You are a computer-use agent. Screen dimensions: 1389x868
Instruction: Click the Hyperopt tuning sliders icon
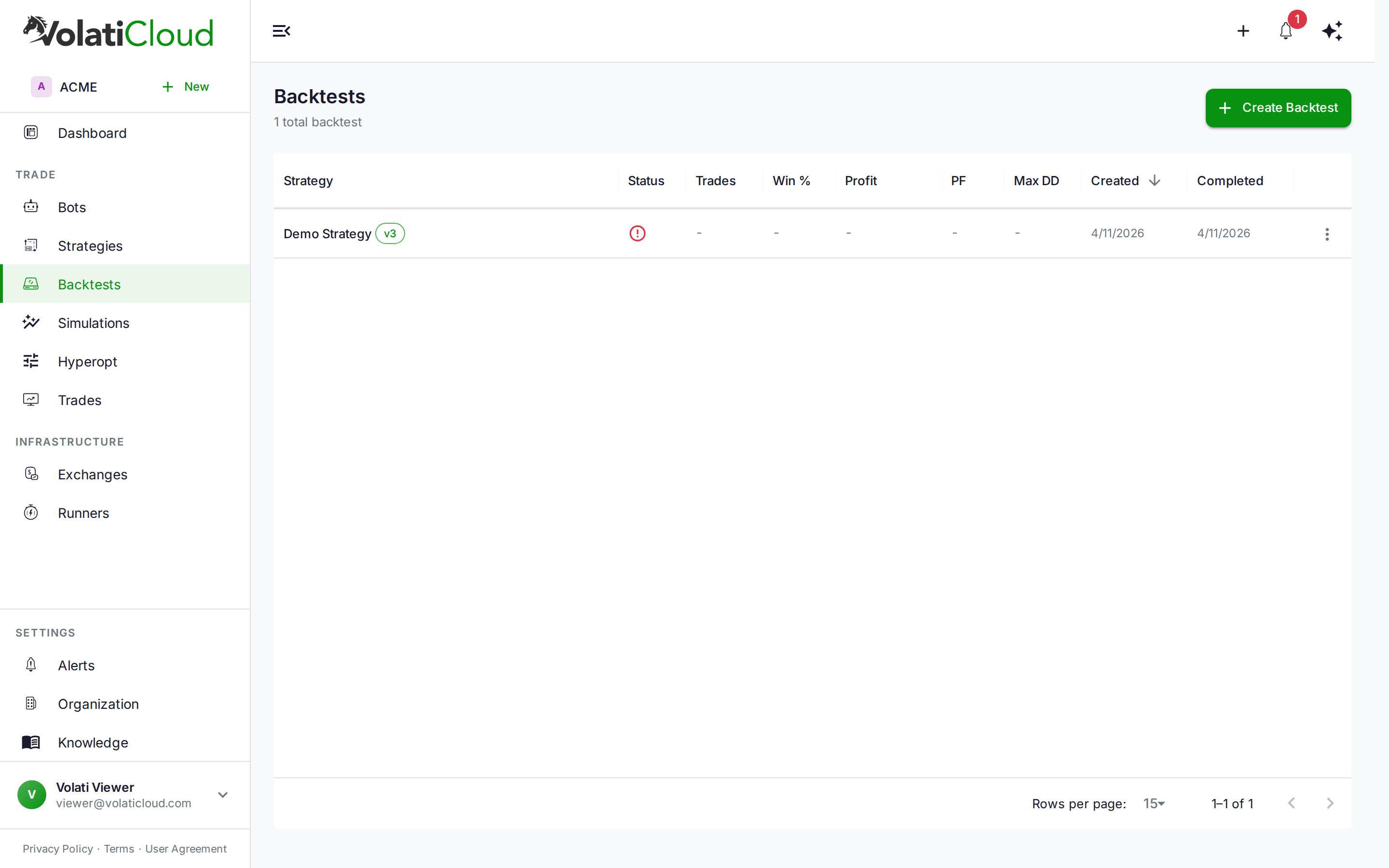[31, 361]
